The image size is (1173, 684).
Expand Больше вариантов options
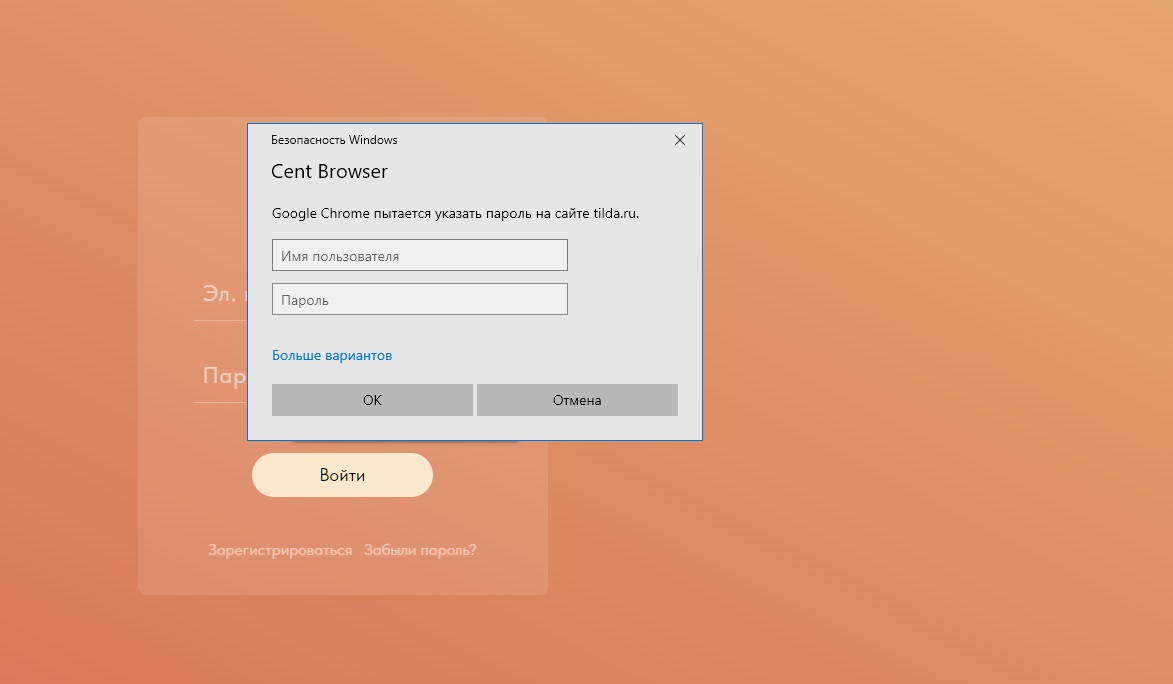[x=332, y=355]
